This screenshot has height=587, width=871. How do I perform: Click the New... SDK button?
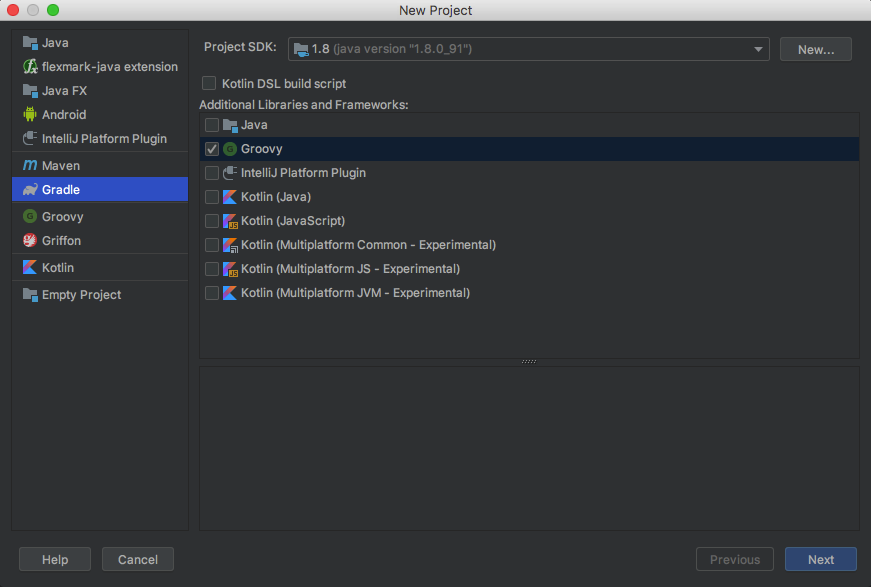(x=815, y=49)
